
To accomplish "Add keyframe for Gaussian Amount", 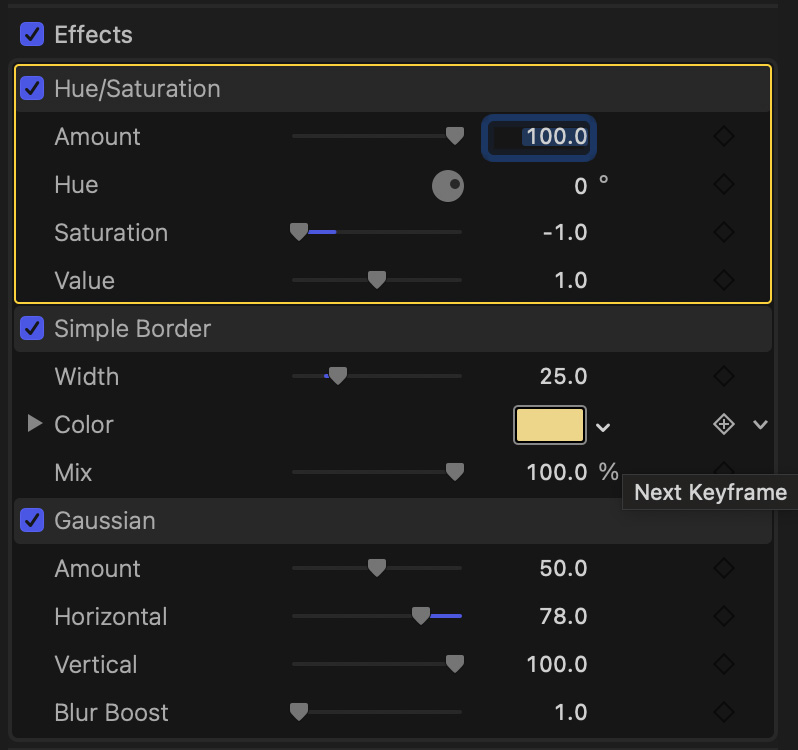I will 724,569.
